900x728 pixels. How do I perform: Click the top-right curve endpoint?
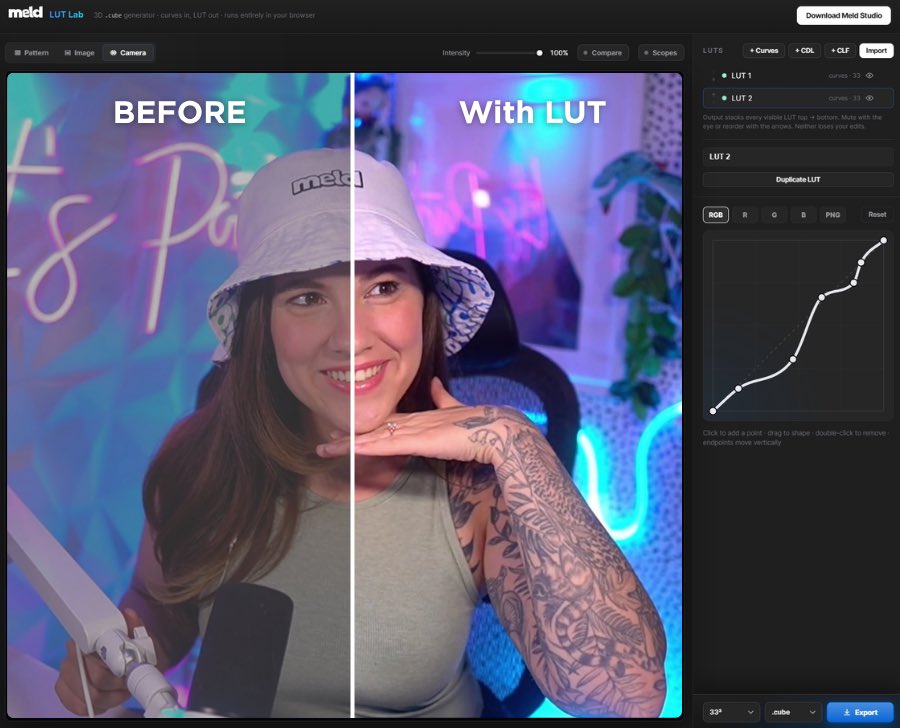coord(883,241)
